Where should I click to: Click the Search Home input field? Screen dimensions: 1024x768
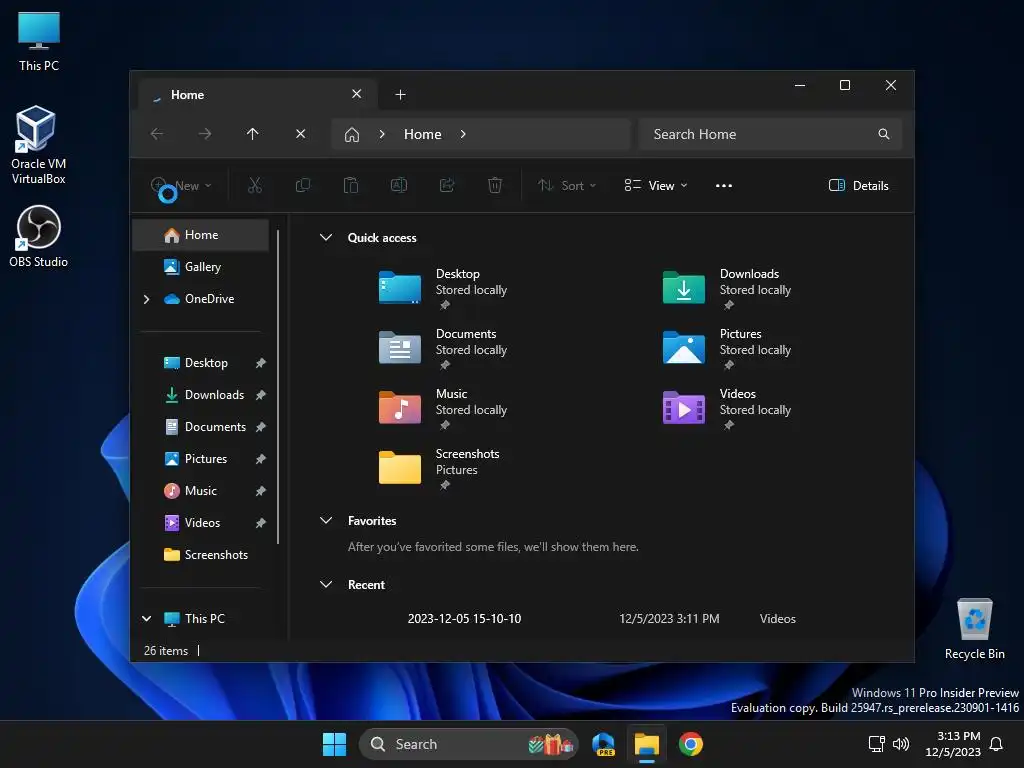pos(771,134)
